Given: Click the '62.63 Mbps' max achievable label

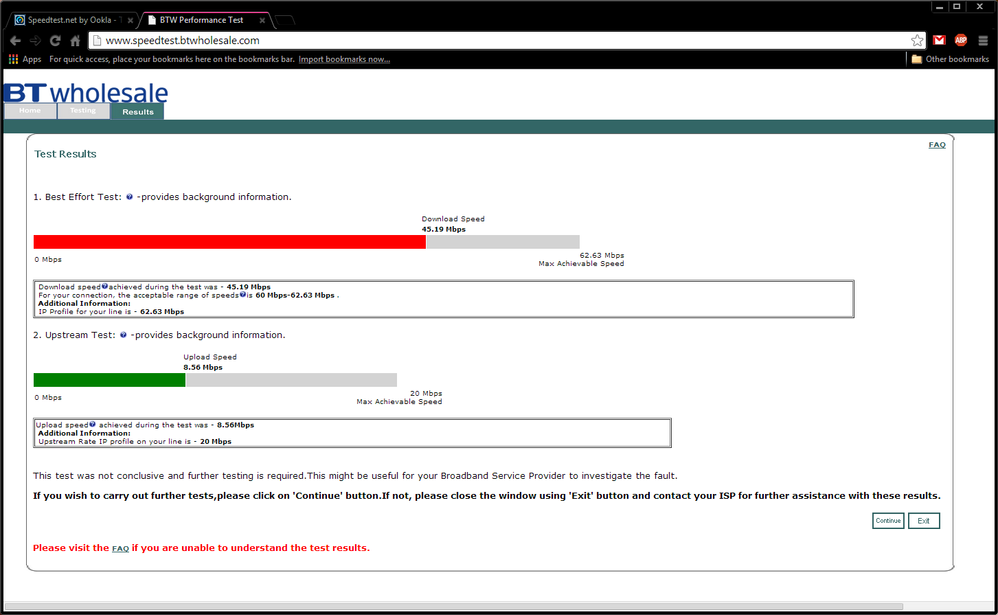Looking at the screenshot, I should coord(601,255).
